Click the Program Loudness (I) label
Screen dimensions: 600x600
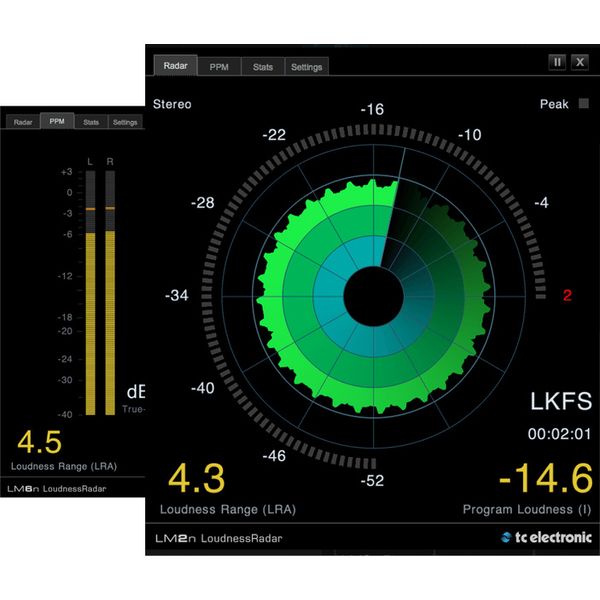(x=527, y=509)
